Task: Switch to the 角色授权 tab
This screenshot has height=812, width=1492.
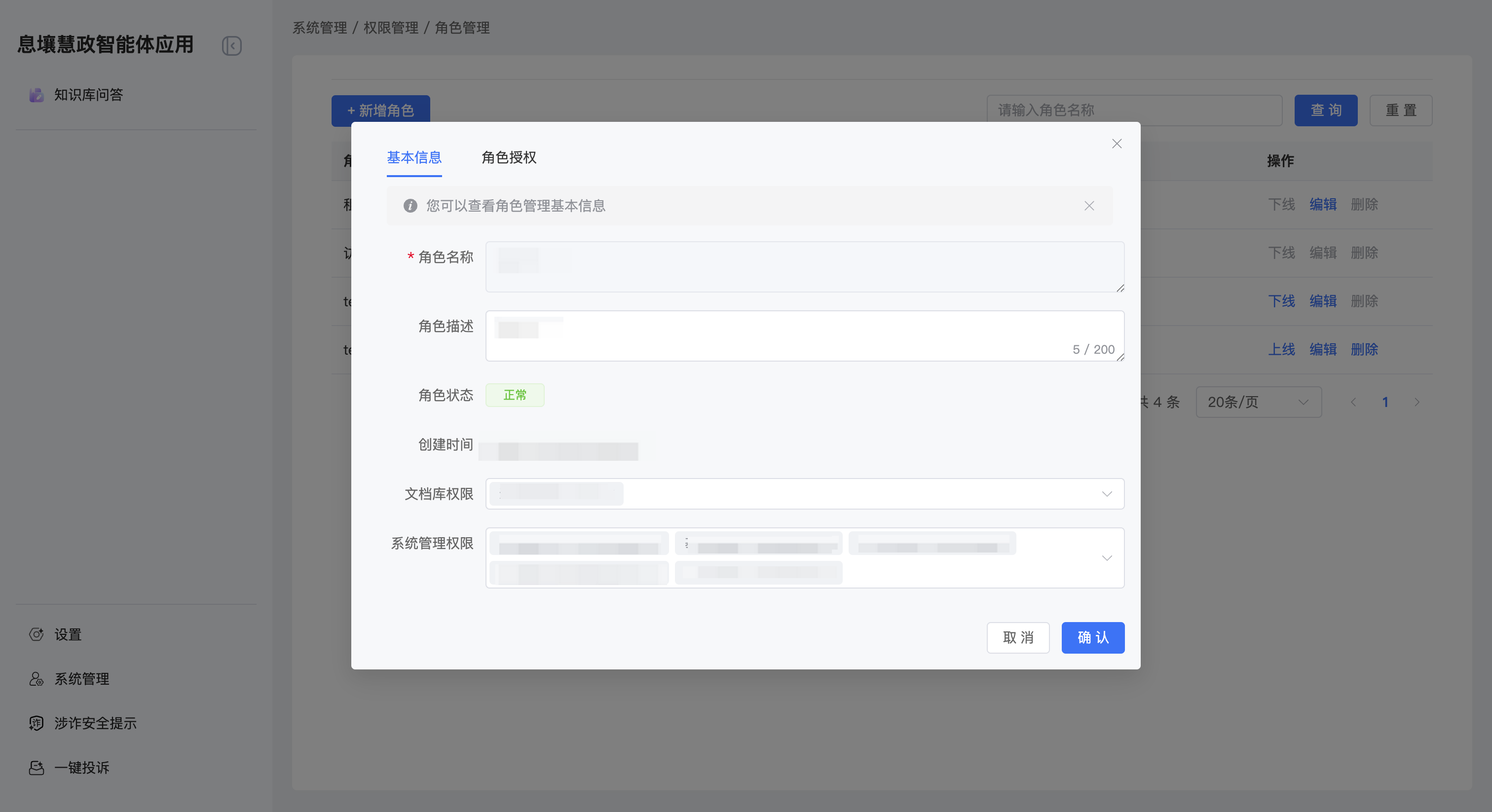Action: (x=509, y=157)
